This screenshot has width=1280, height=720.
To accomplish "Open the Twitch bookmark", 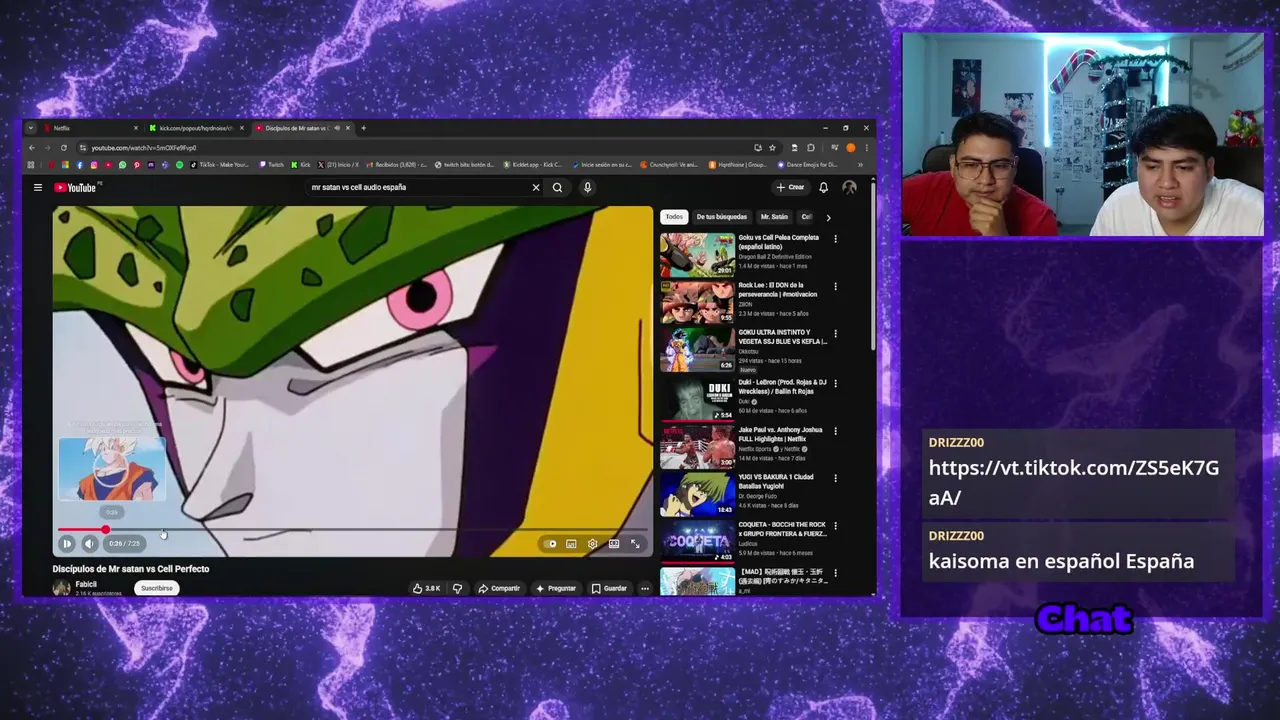I will pyautogui.click(x=271, y=165).
